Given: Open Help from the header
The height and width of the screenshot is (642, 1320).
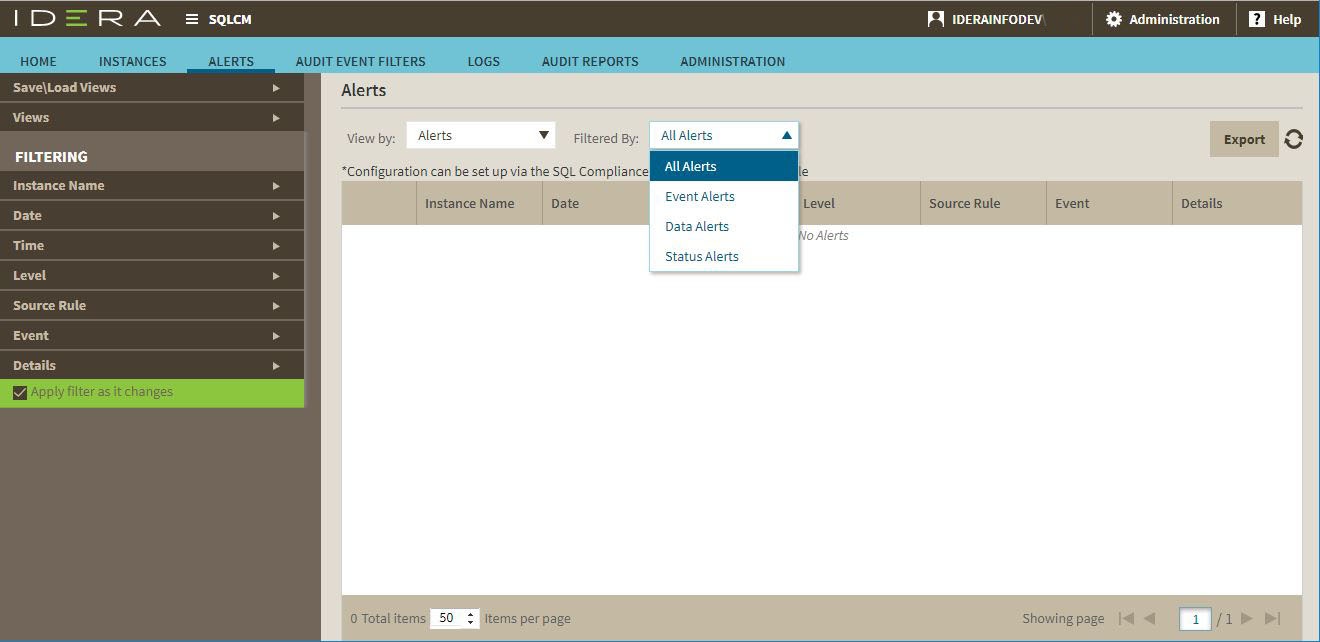Looking at the screenshot, I should [x=1275, y=19].
